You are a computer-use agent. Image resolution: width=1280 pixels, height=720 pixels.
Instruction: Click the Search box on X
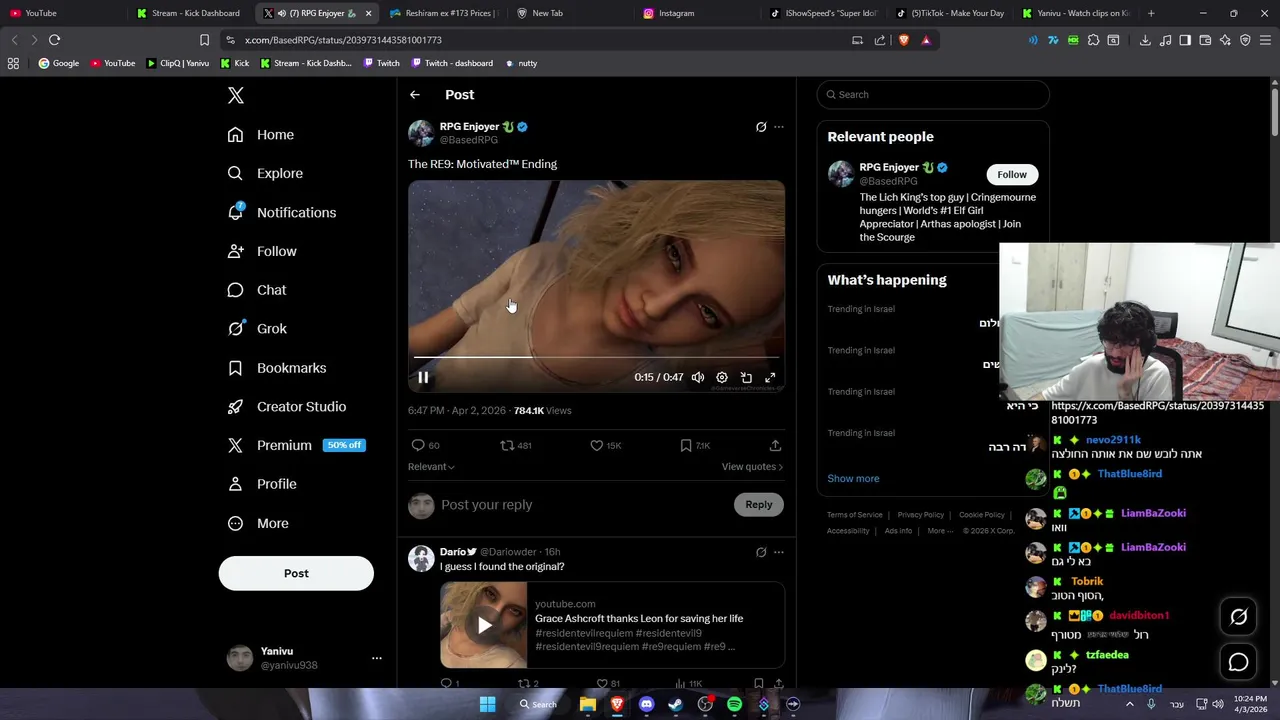(933, 95)
